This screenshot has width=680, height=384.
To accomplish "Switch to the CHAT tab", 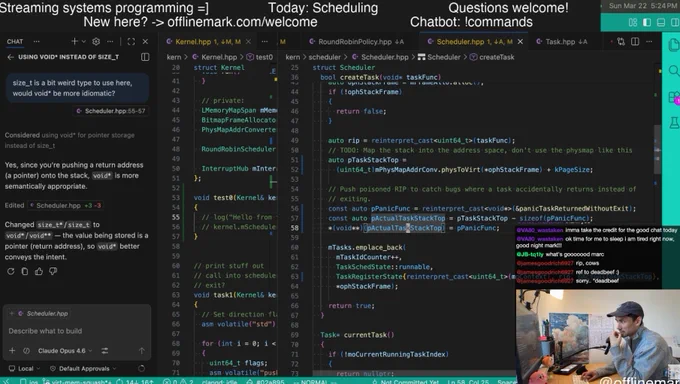I will (15, 42).
